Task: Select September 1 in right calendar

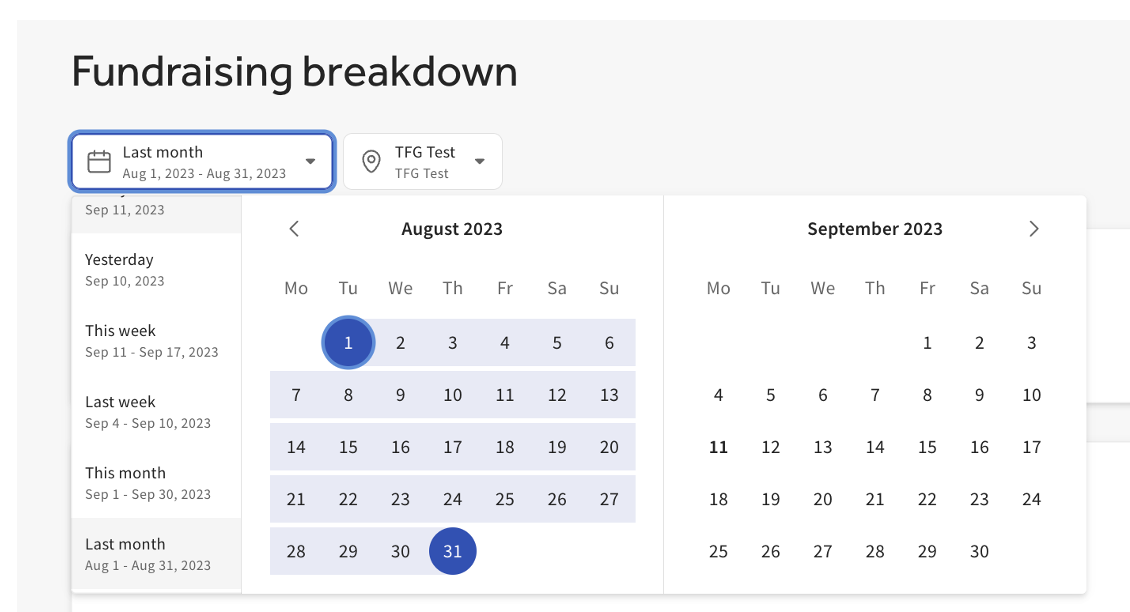Action: click(927, 343)
